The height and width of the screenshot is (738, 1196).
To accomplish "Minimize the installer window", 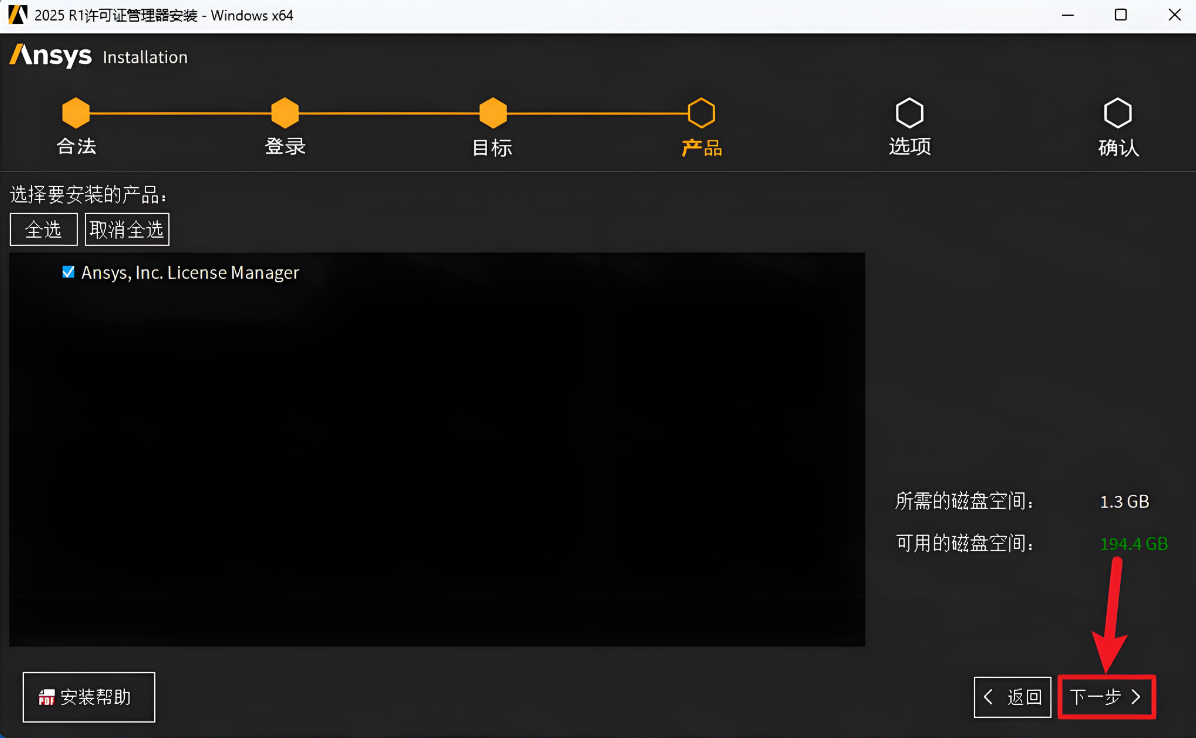I will [1068, 15].
